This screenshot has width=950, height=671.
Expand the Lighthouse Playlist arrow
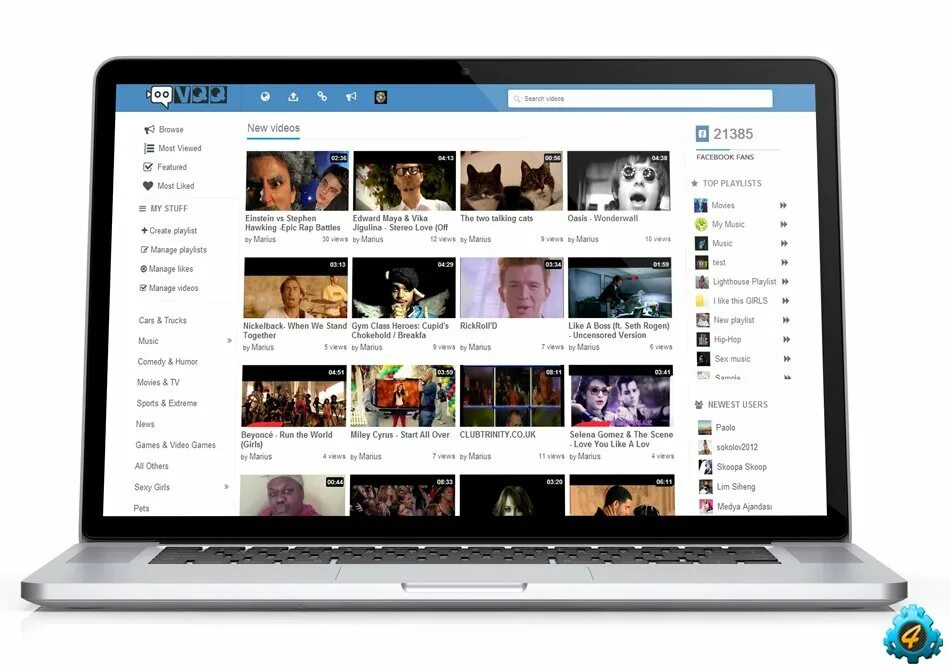[x=785, y=282]
